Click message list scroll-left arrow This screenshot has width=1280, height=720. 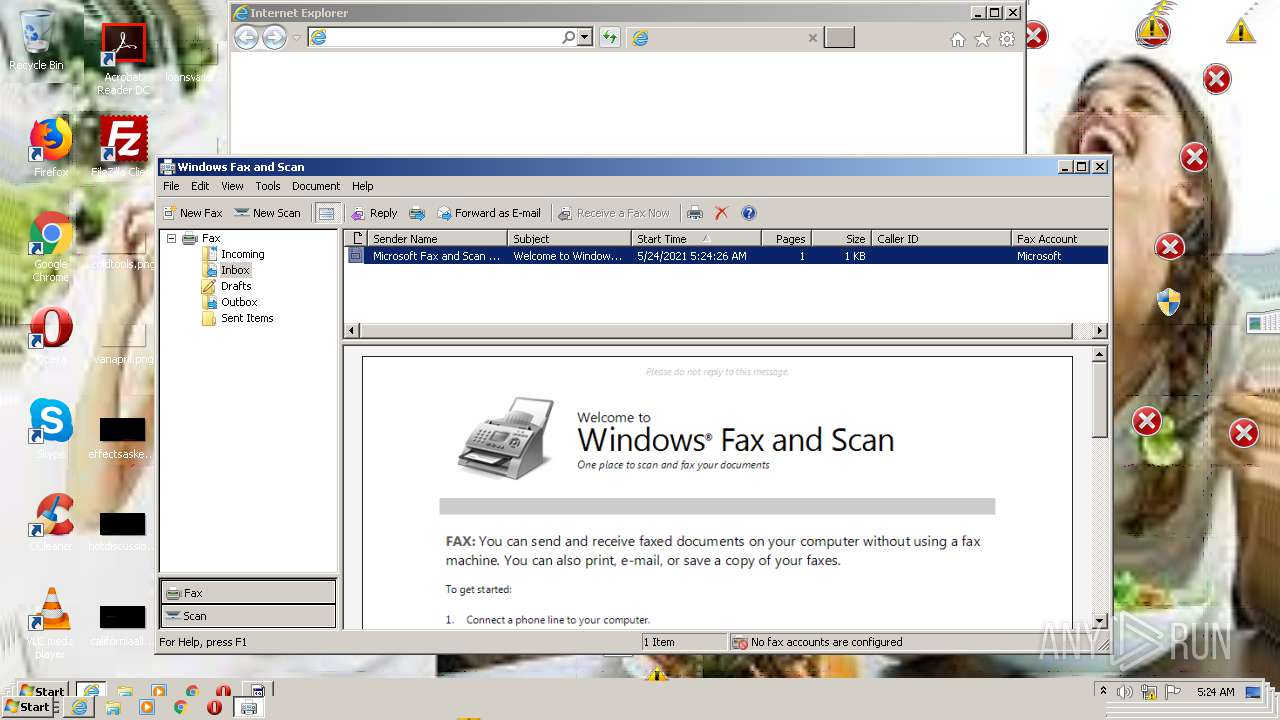351,330
